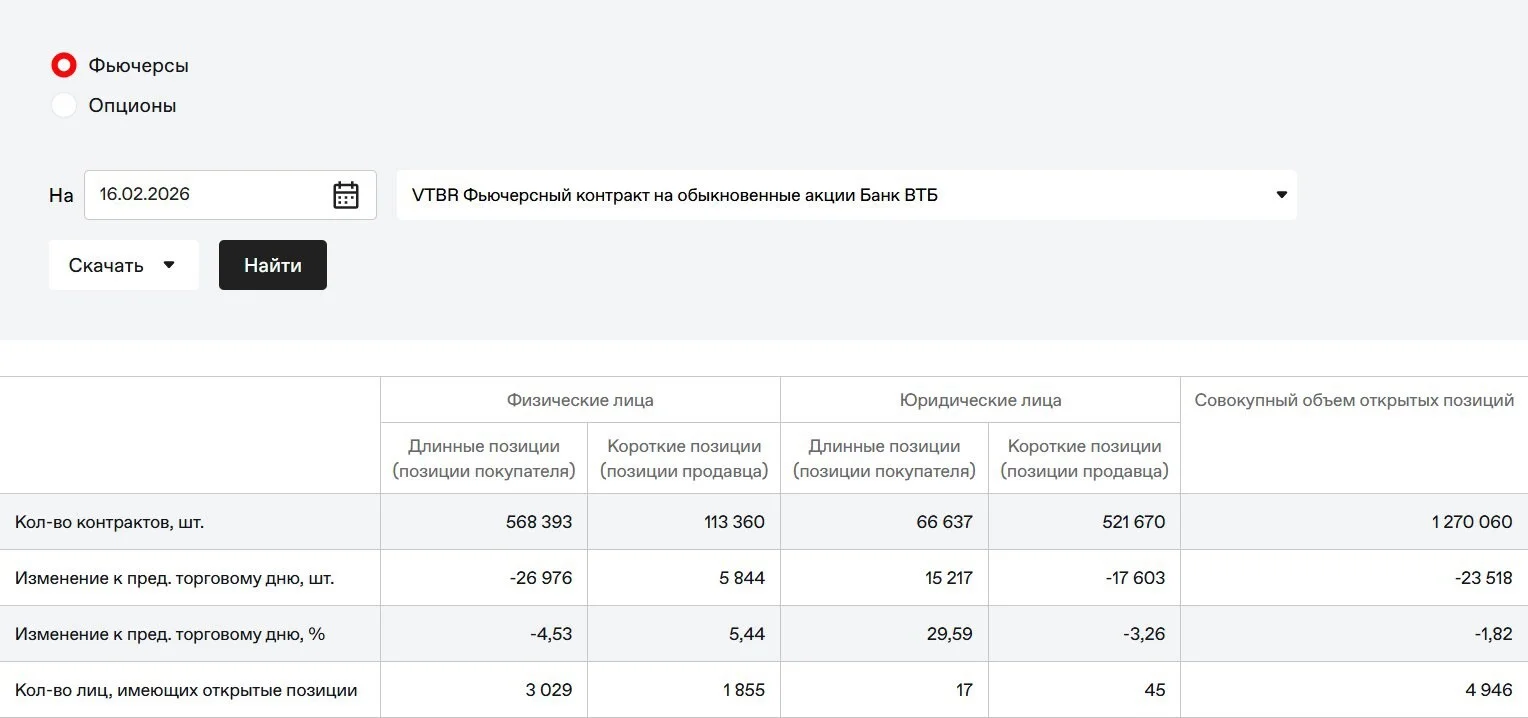Open the calendar date picker icon

click(x=346, y=195)
